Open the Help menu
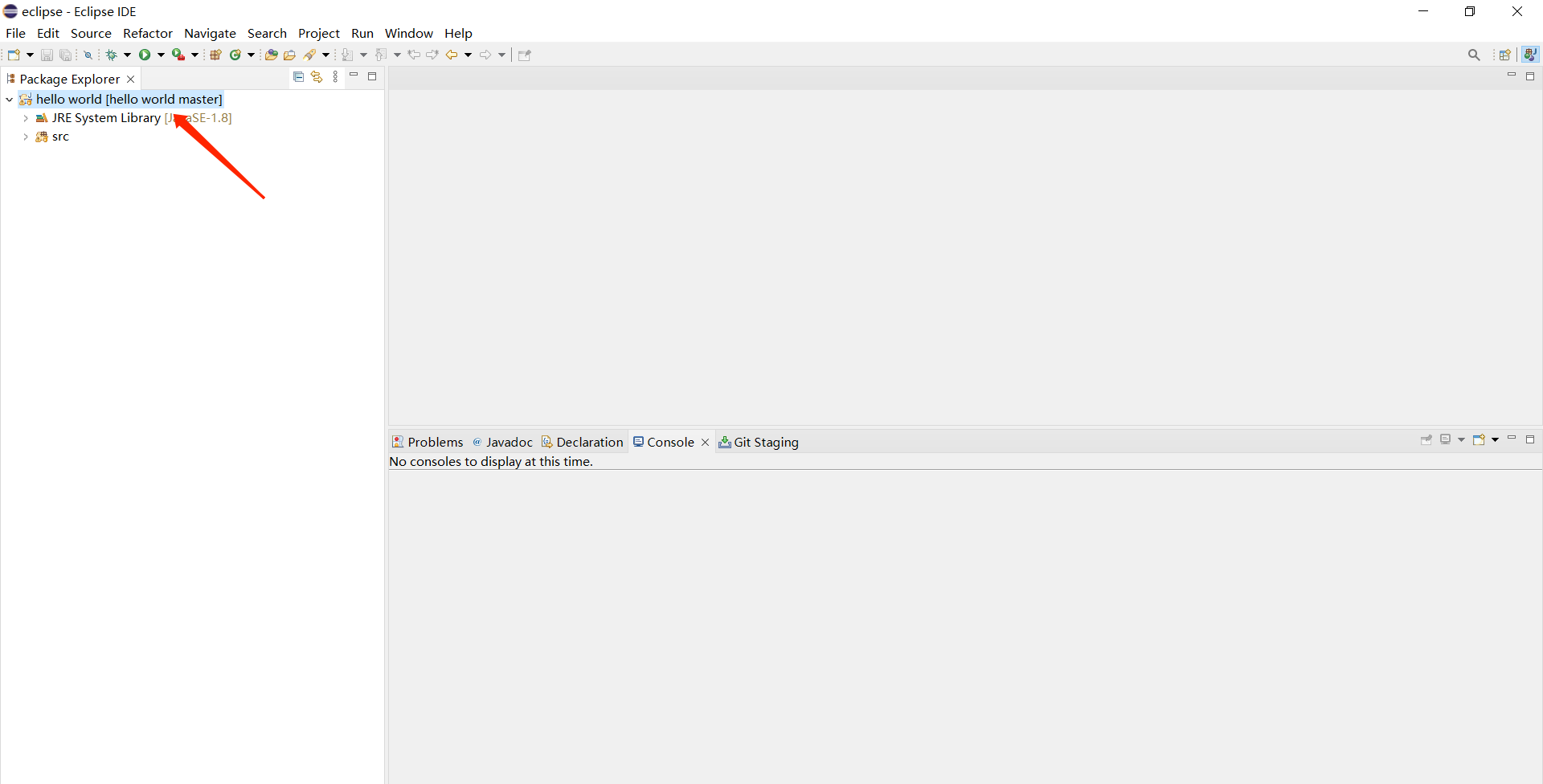Image resolution: width=1543 pixels, height=784 pixels. pos(458,33)
